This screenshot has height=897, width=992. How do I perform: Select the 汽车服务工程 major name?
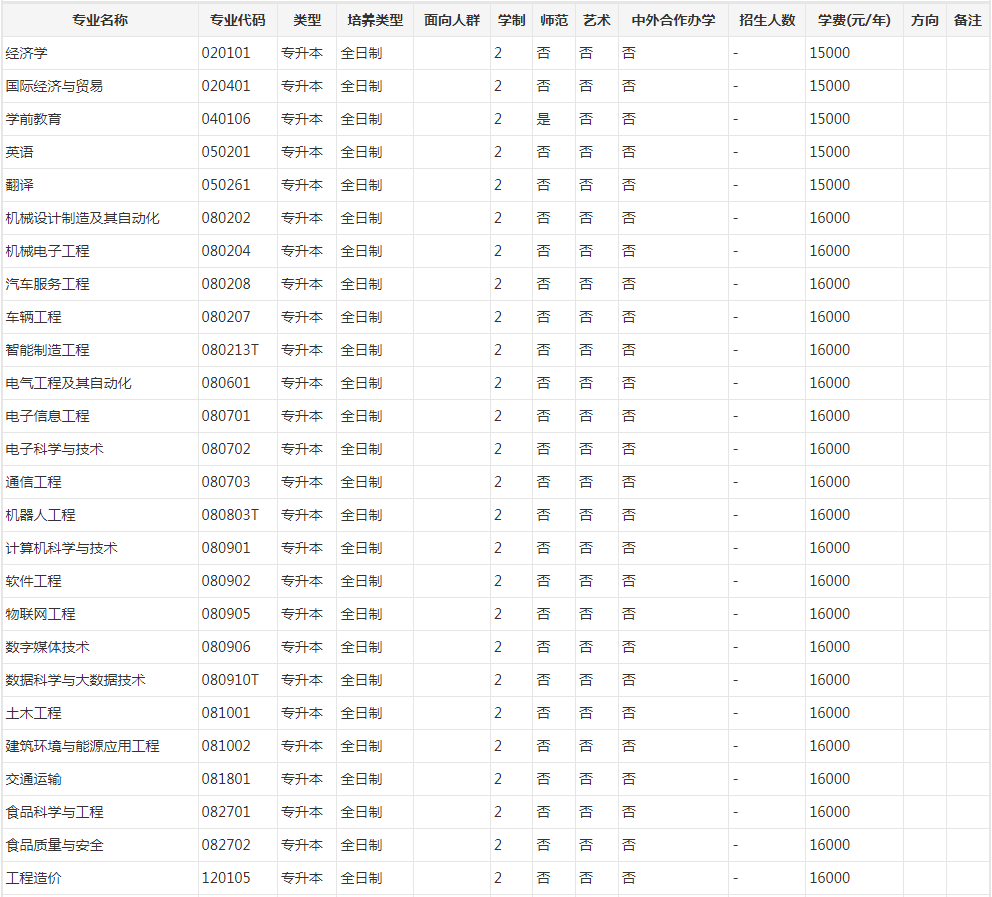click(47, 284)
